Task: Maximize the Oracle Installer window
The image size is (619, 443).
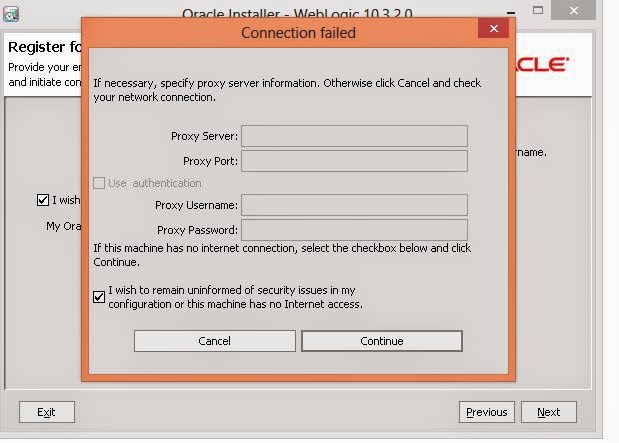Action: [x=538, y=10]
